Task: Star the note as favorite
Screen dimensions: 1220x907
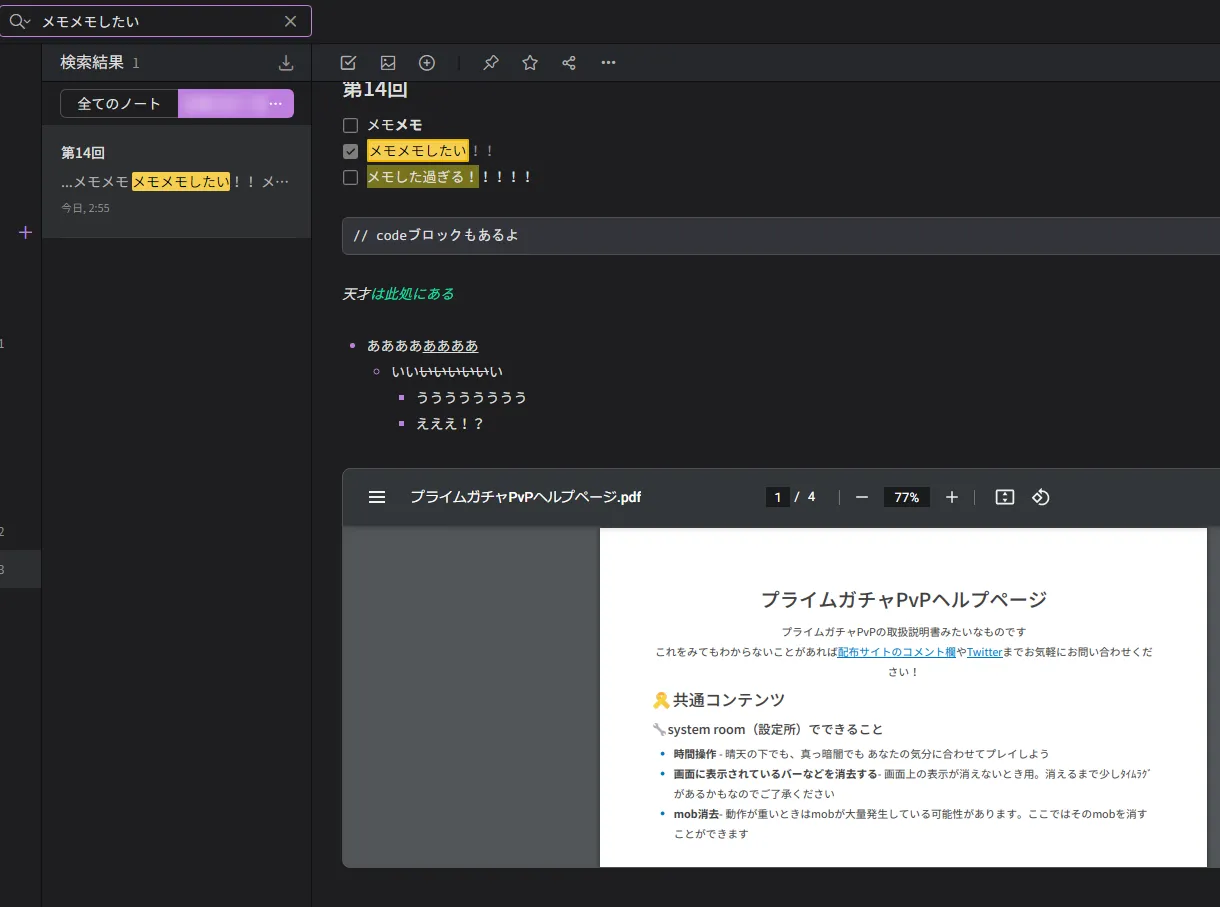Action: tap(530, 63)
